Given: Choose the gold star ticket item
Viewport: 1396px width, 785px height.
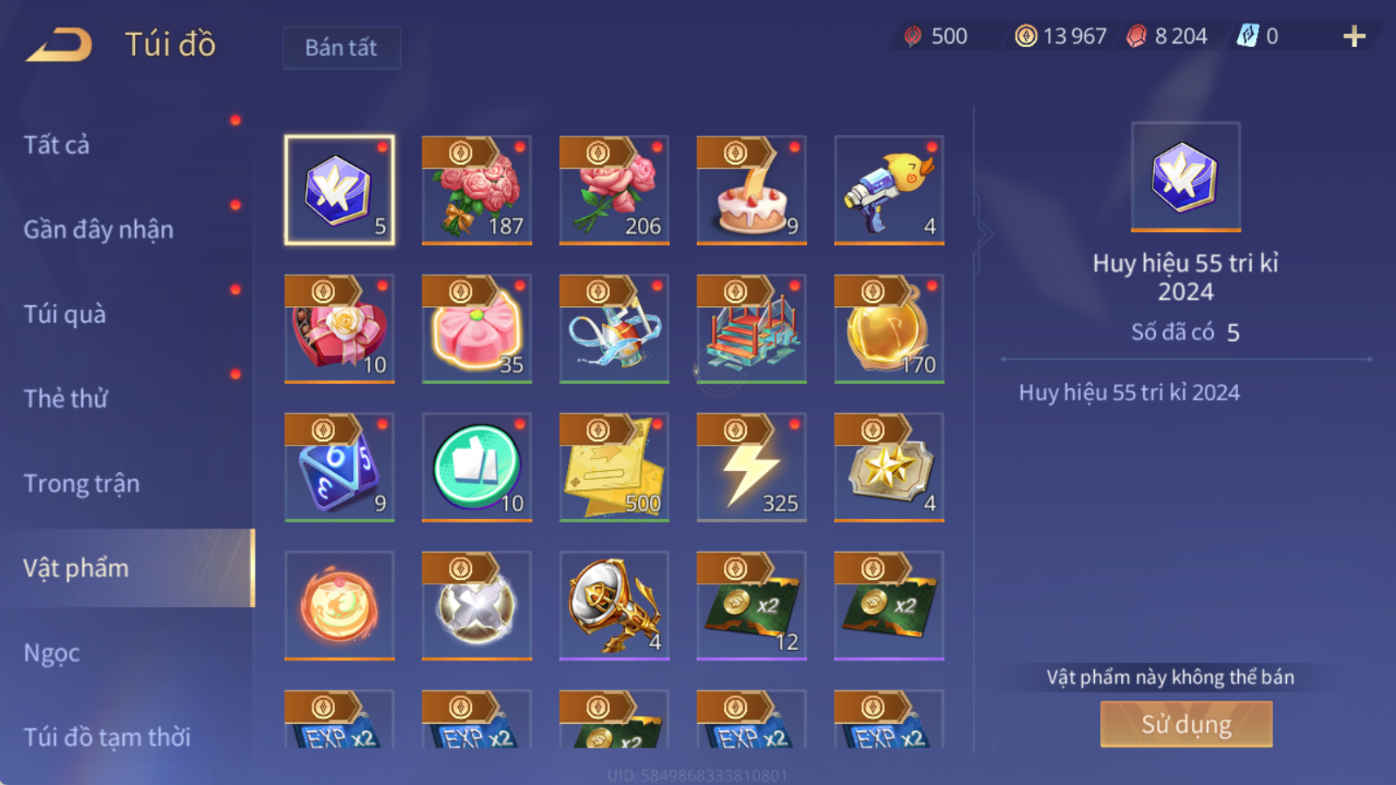Looking at the screenshot, I should pos(889,467).
